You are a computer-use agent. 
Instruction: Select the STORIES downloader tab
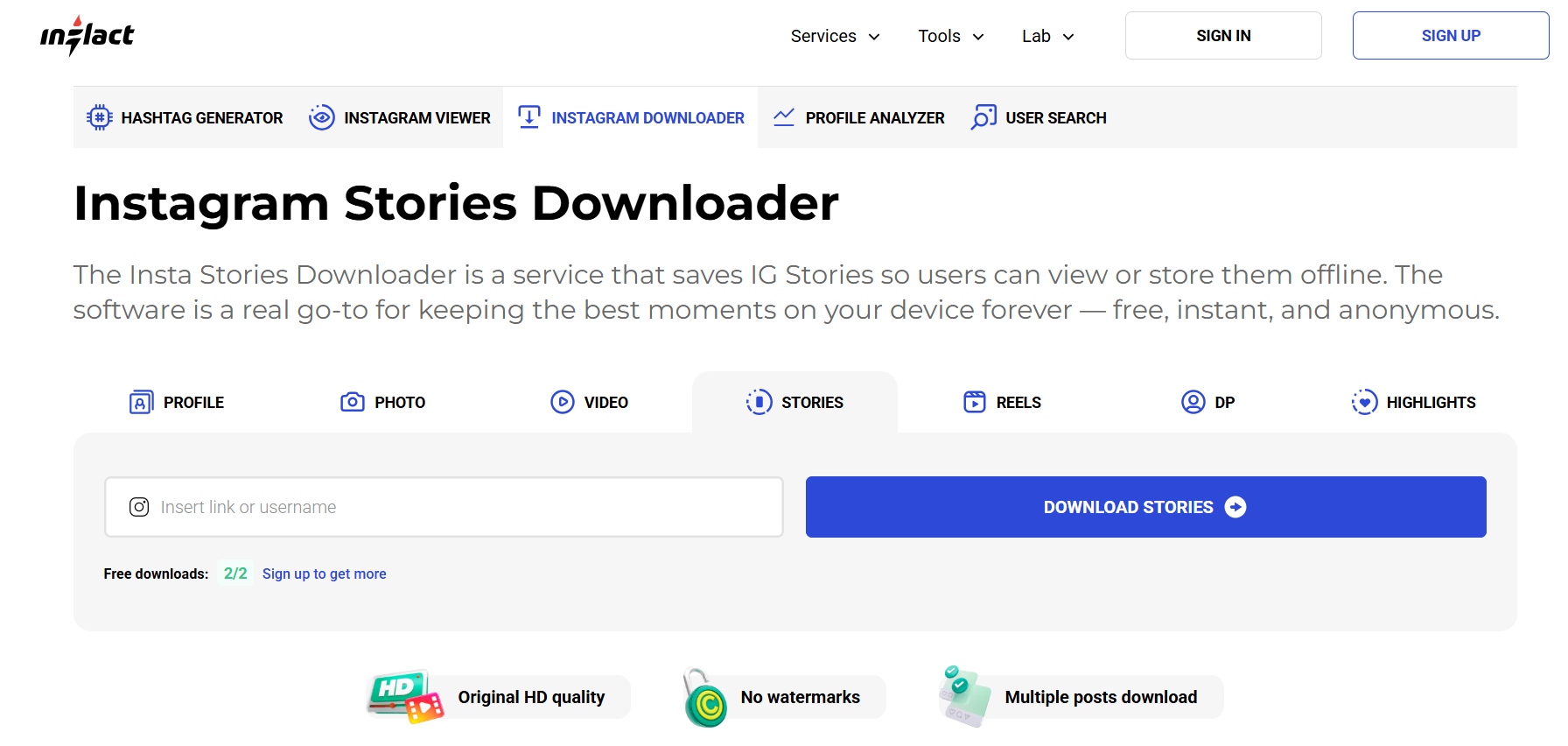(794, 402)
